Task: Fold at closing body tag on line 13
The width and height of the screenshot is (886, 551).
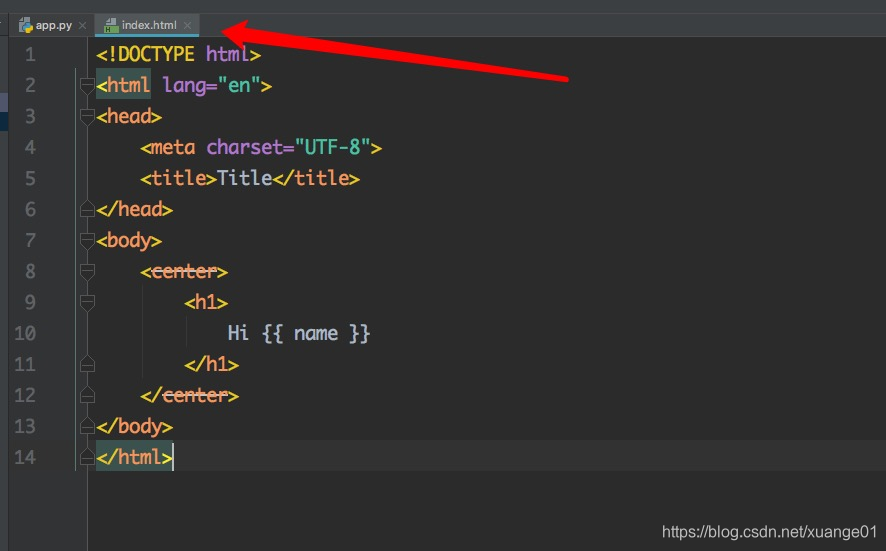Action: (x=87, y=427)
